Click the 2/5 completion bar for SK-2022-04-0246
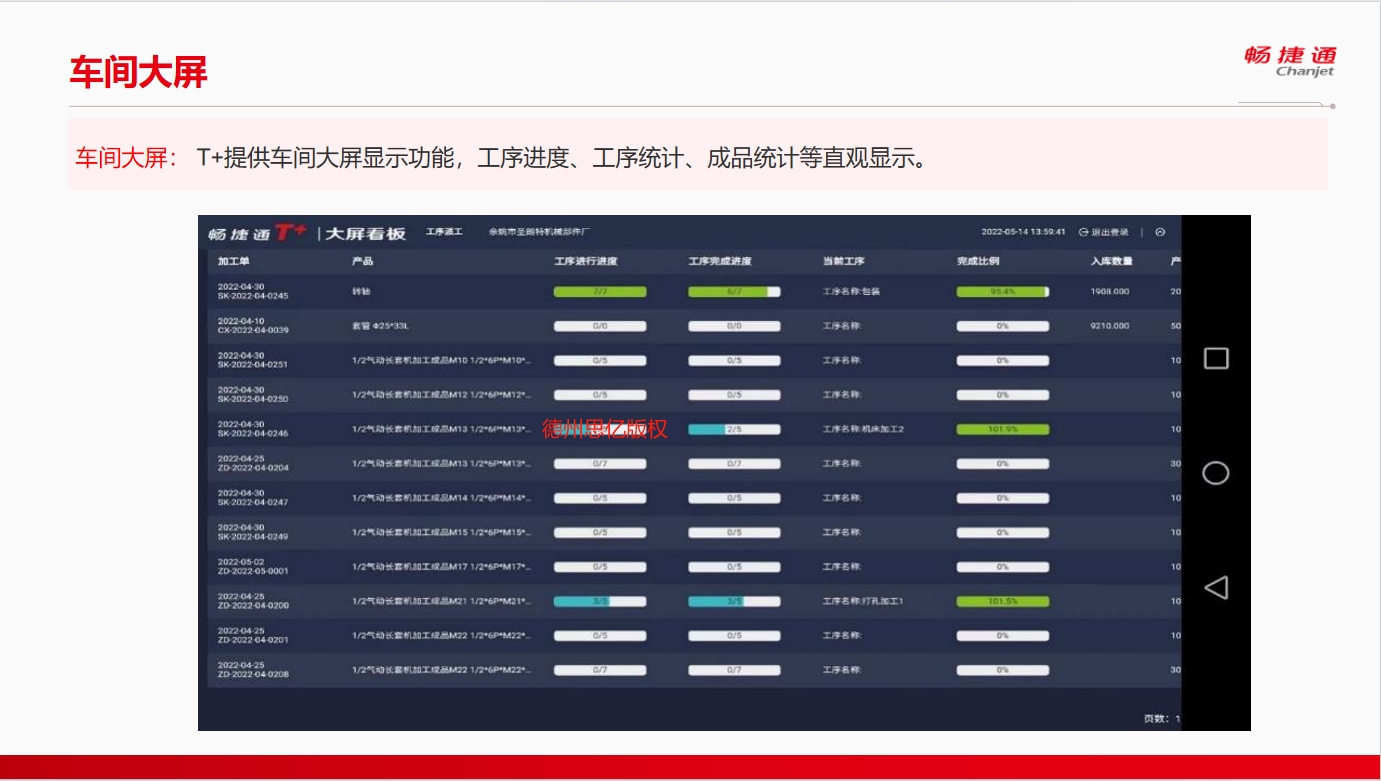This screenshot has width=1381, height=781. [734, 429]
